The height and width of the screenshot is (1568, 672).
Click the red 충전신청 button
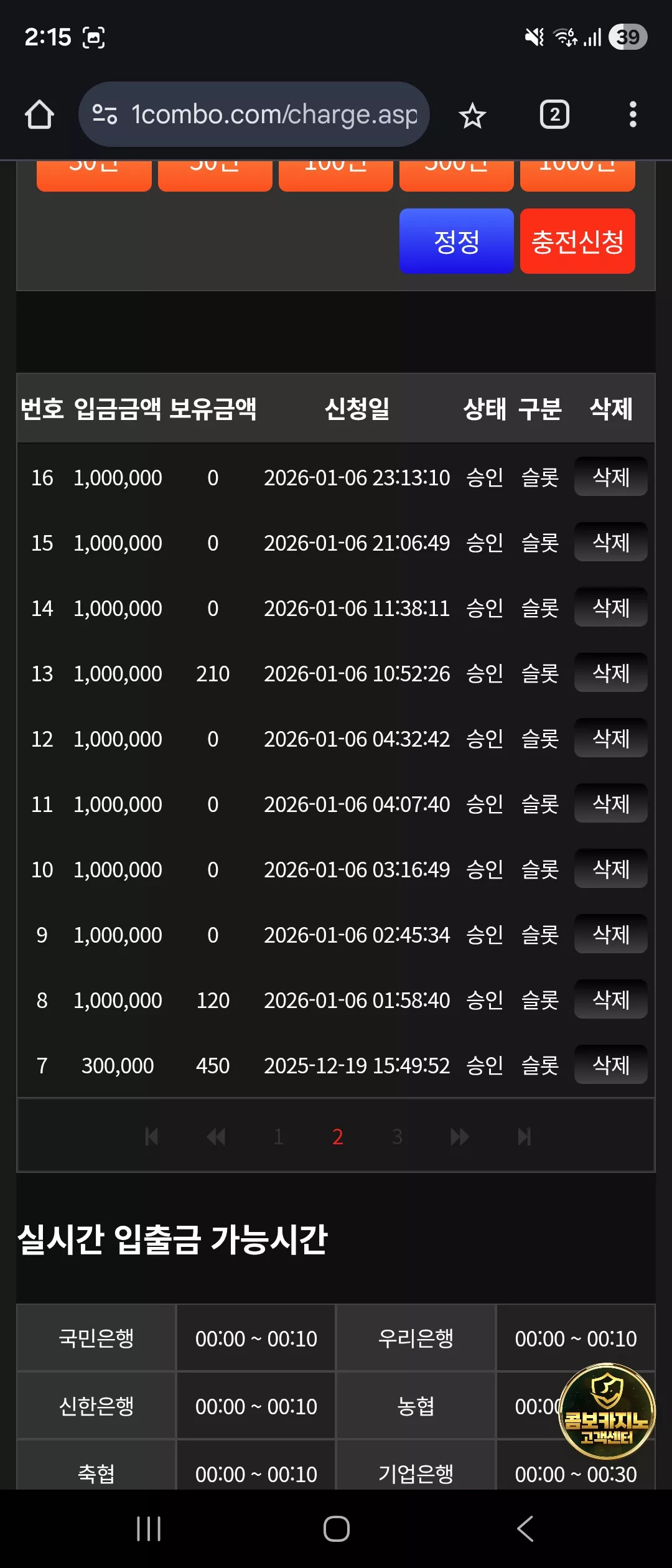[x=577, y=241]
